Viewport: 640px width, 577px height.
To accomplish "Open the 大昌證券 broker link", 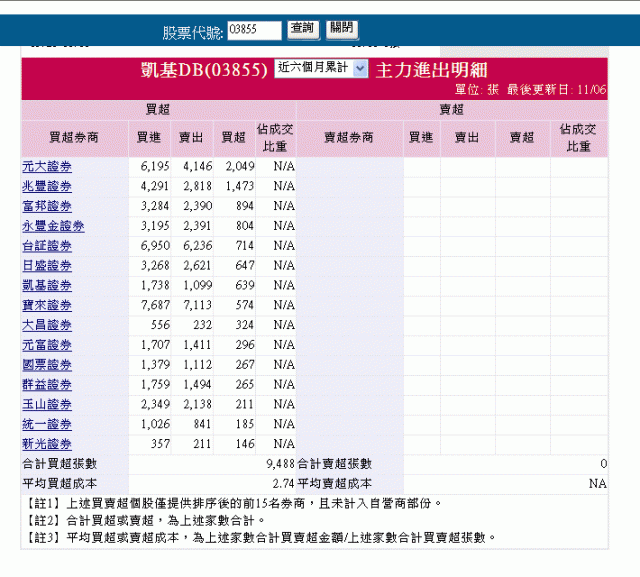I will [x=47, y=325].
